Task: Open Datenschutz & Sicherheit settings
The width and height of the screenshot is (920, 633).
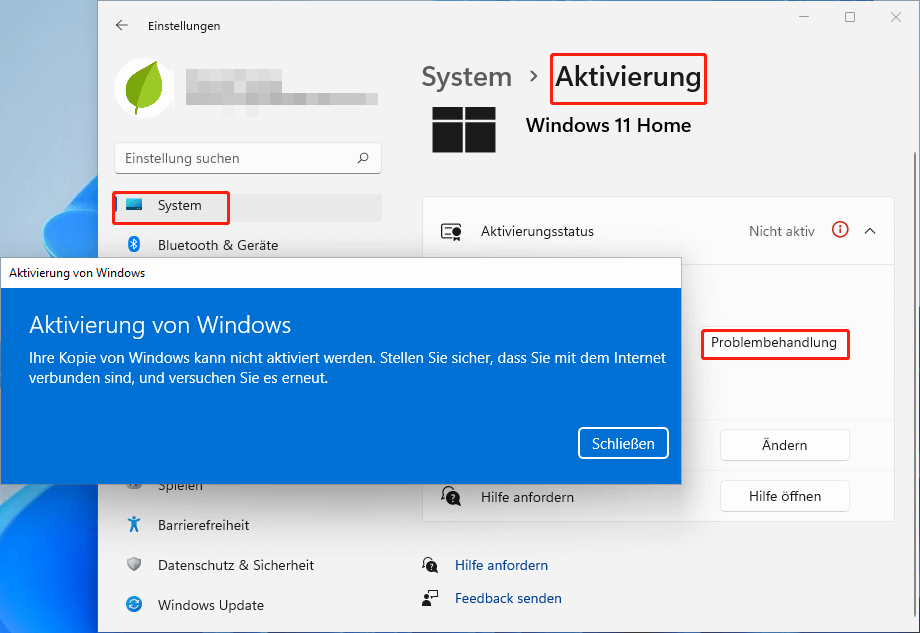Action: click(x=248, y=565)
